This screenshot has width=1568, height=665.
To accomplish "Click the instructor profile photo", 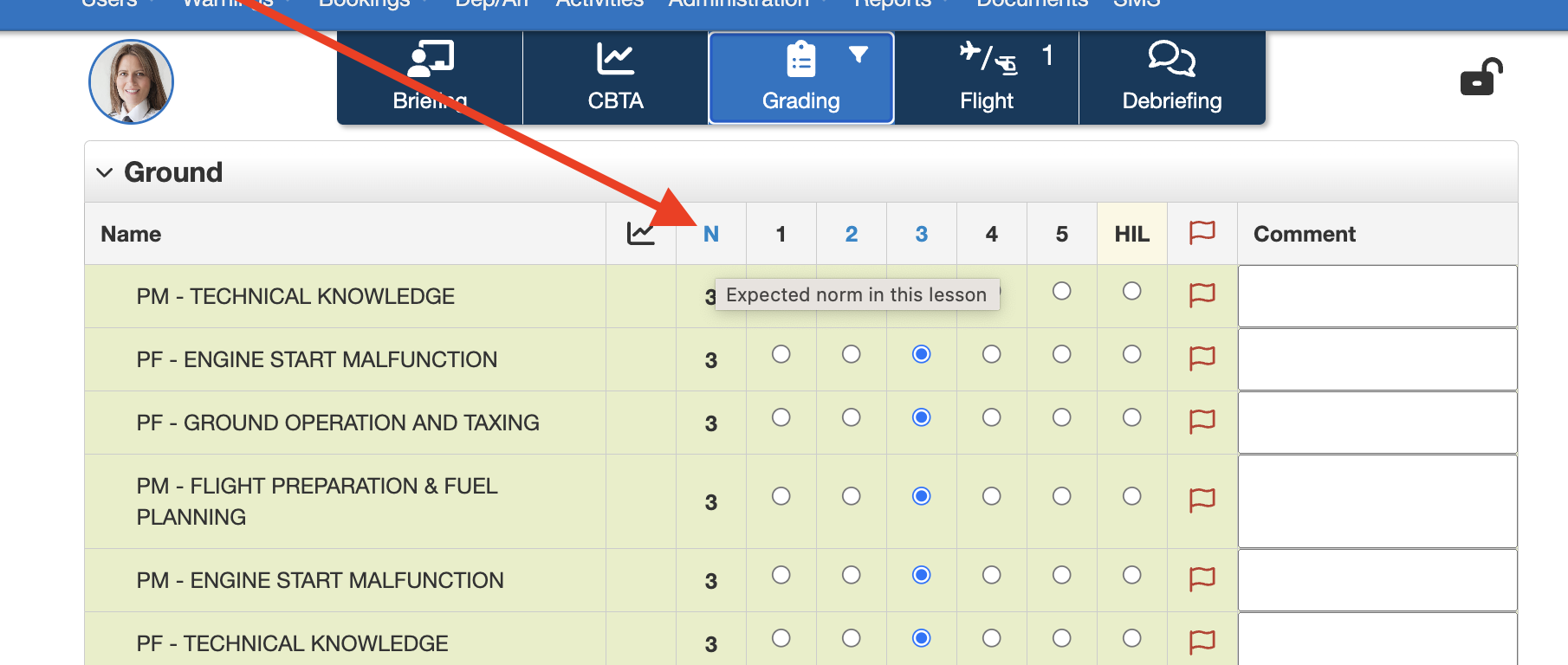I will point(132,81).
